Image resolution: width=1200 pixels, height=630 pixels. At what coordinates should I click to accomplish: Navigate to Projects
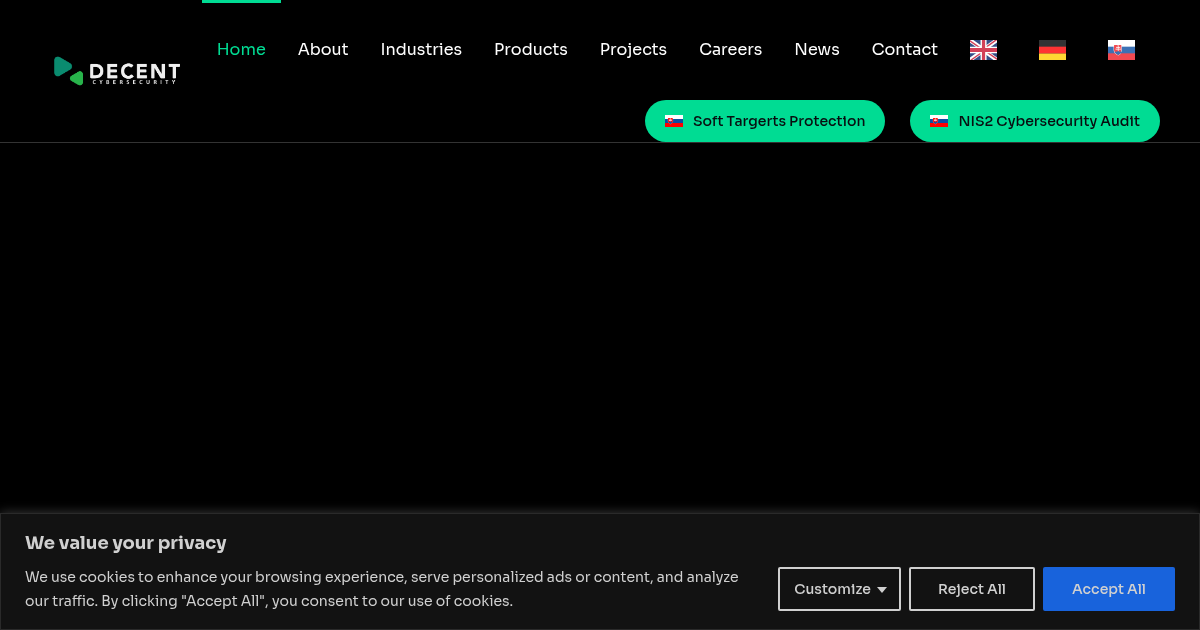[x=633, y=49]
